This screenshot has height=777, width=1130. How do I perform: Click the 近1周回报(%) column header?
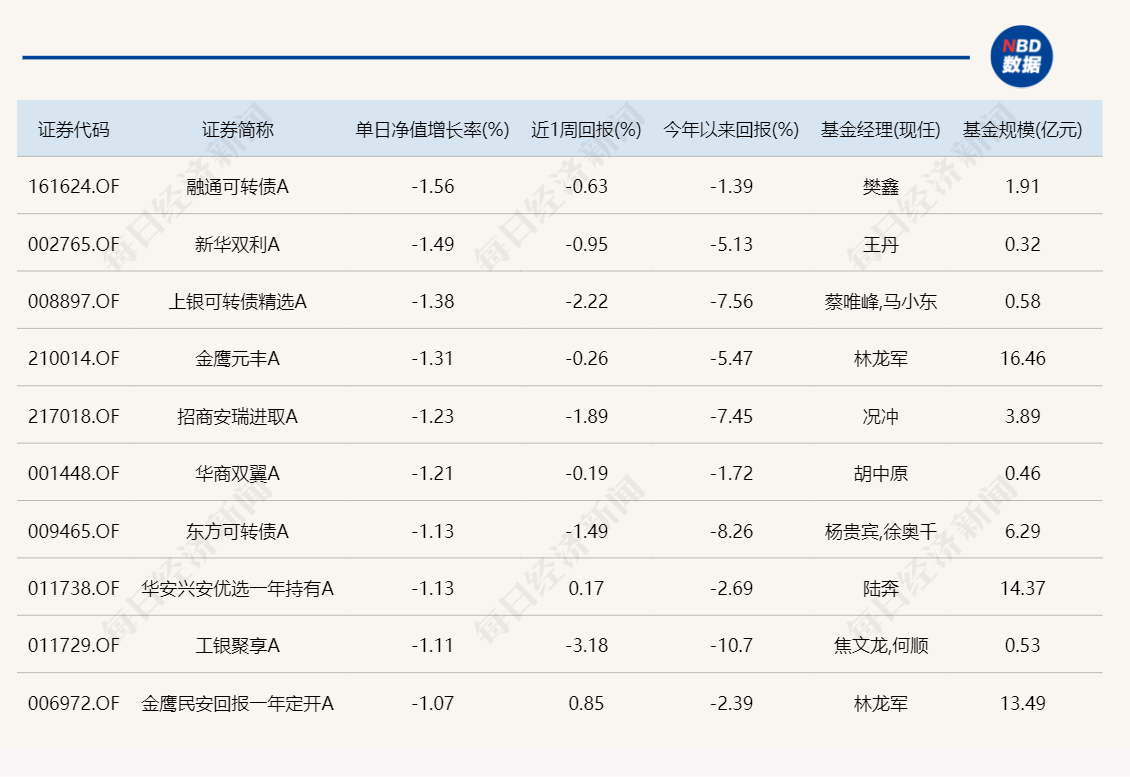[586, 130]
